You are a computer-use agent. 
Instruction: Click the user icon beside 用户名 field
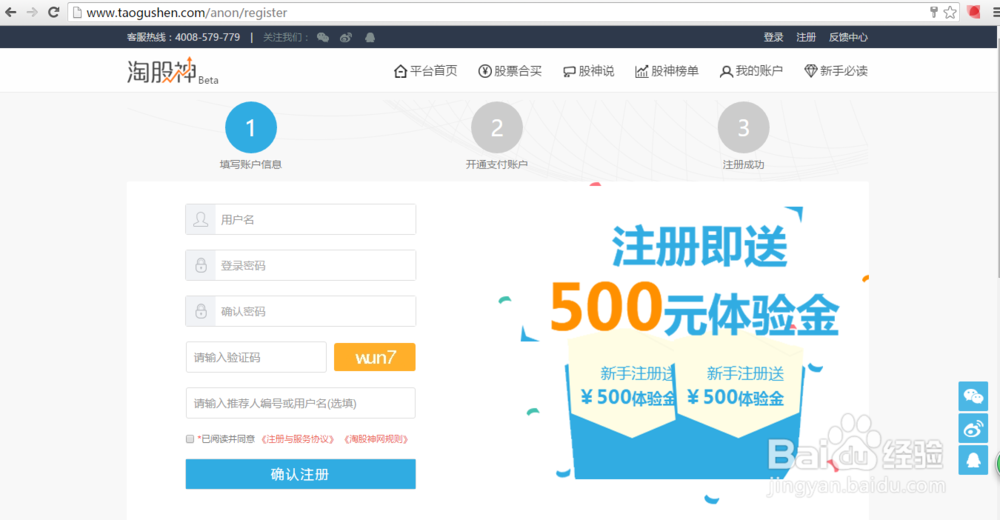pos(200,219)
